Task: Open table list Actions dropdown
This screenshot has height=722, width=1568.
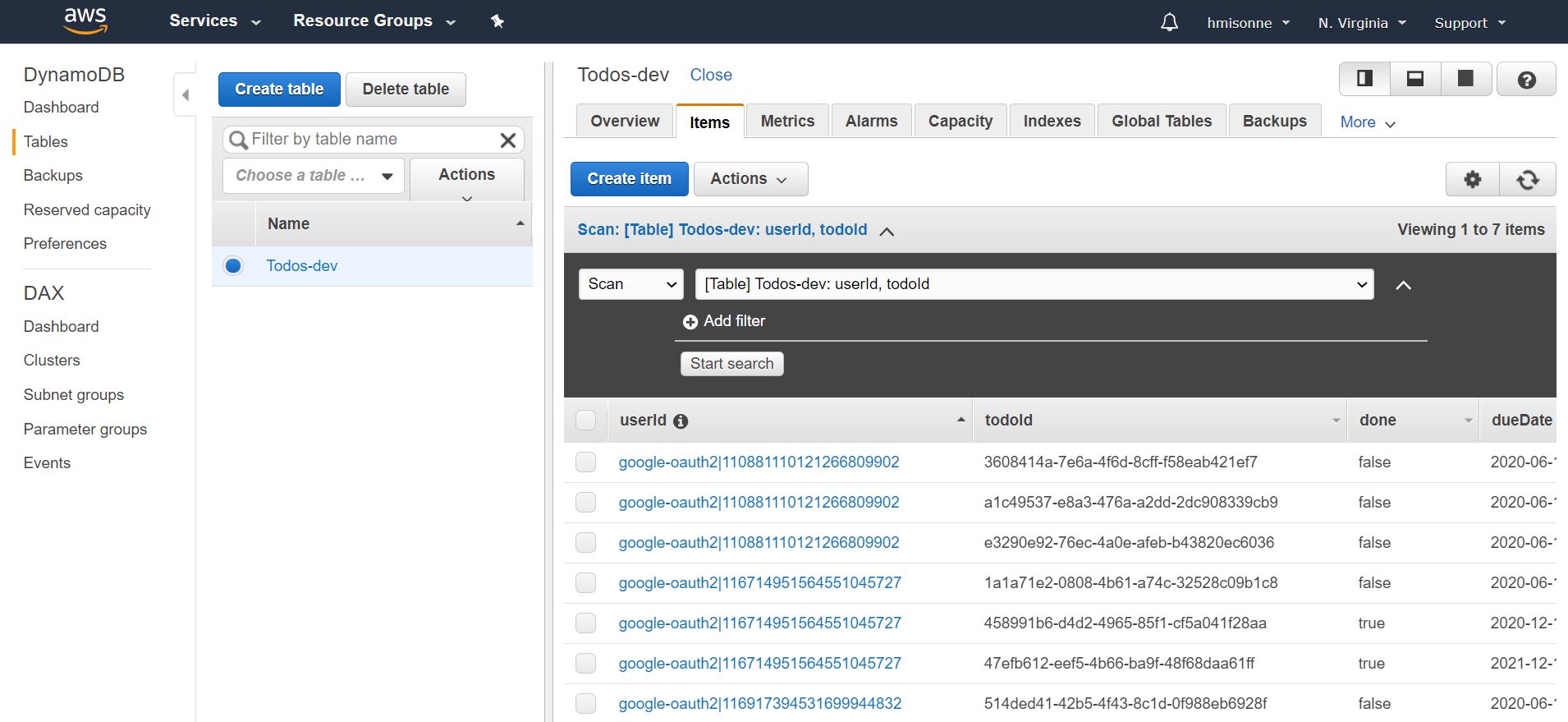Action: (466, 179)
